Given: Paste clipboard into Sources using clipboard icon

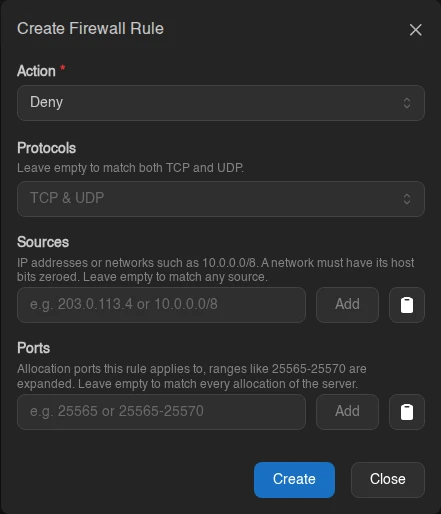Looking at the screenshot, I should pyautogui.click(x=407, y=305).
